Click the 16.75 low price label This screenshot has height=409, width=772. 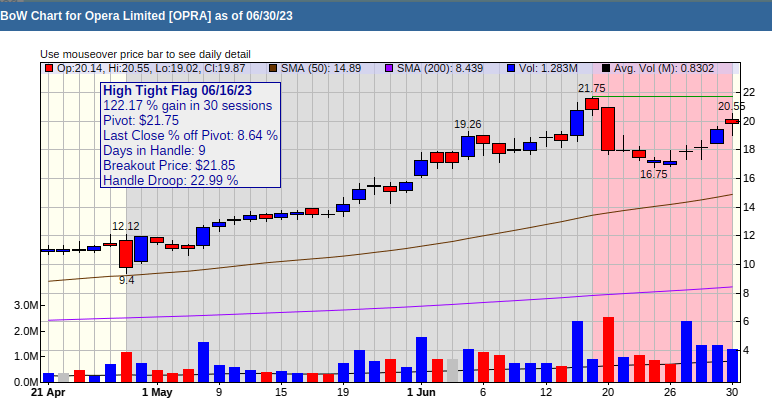coord(653,174)
